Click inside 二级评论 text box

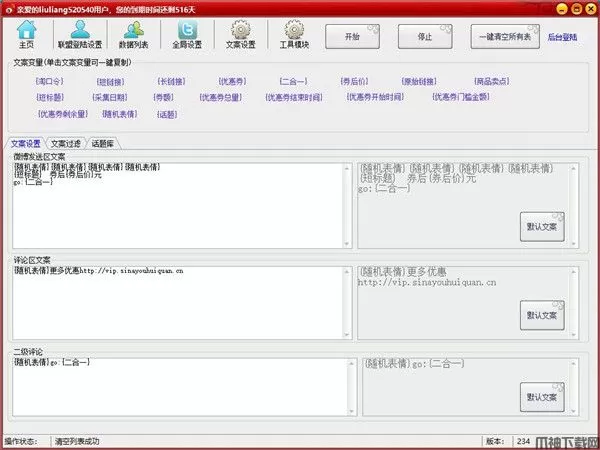(x=181, y=387)
